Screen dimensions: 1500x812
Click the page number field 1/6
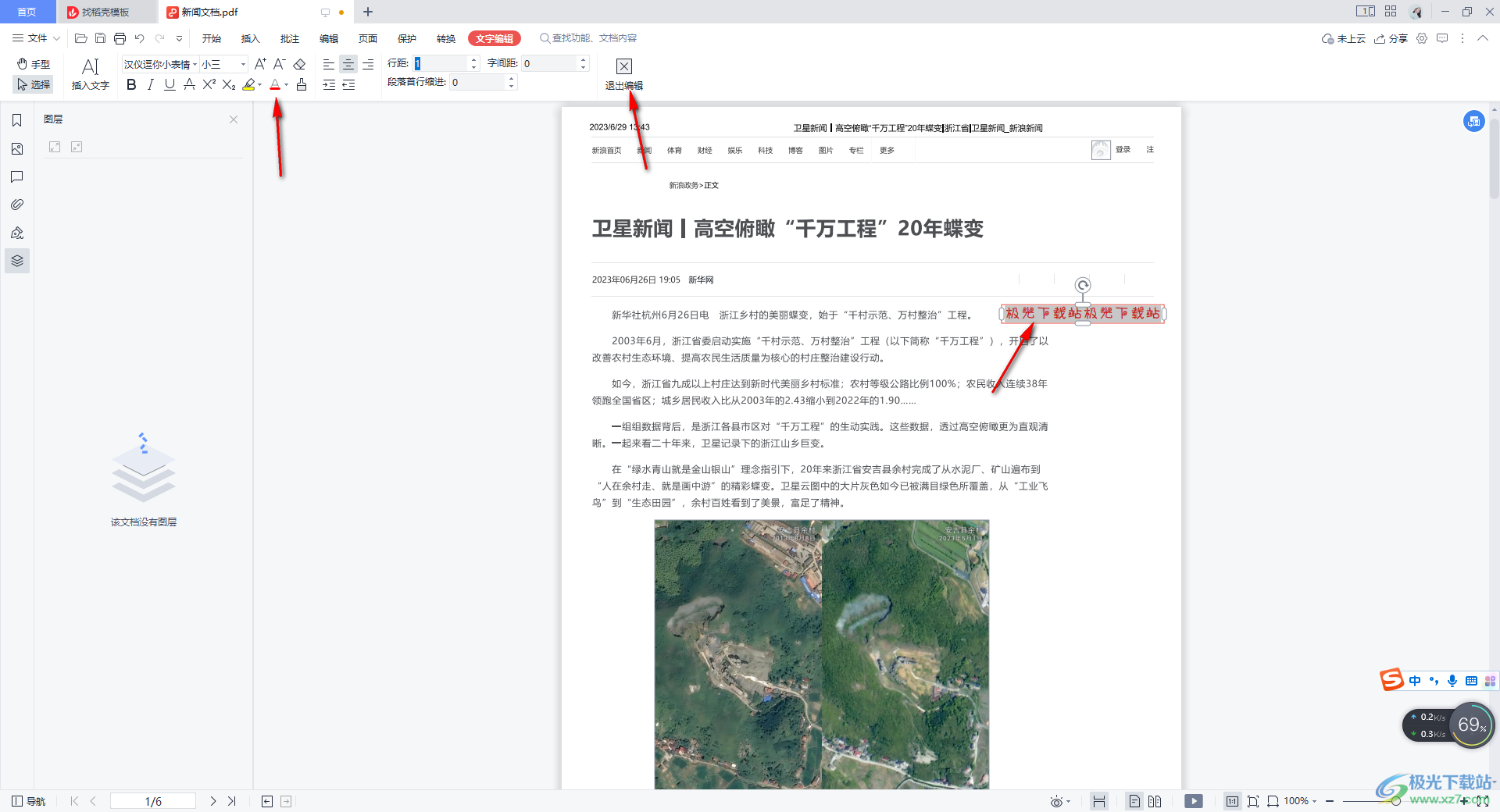(153, 801)
